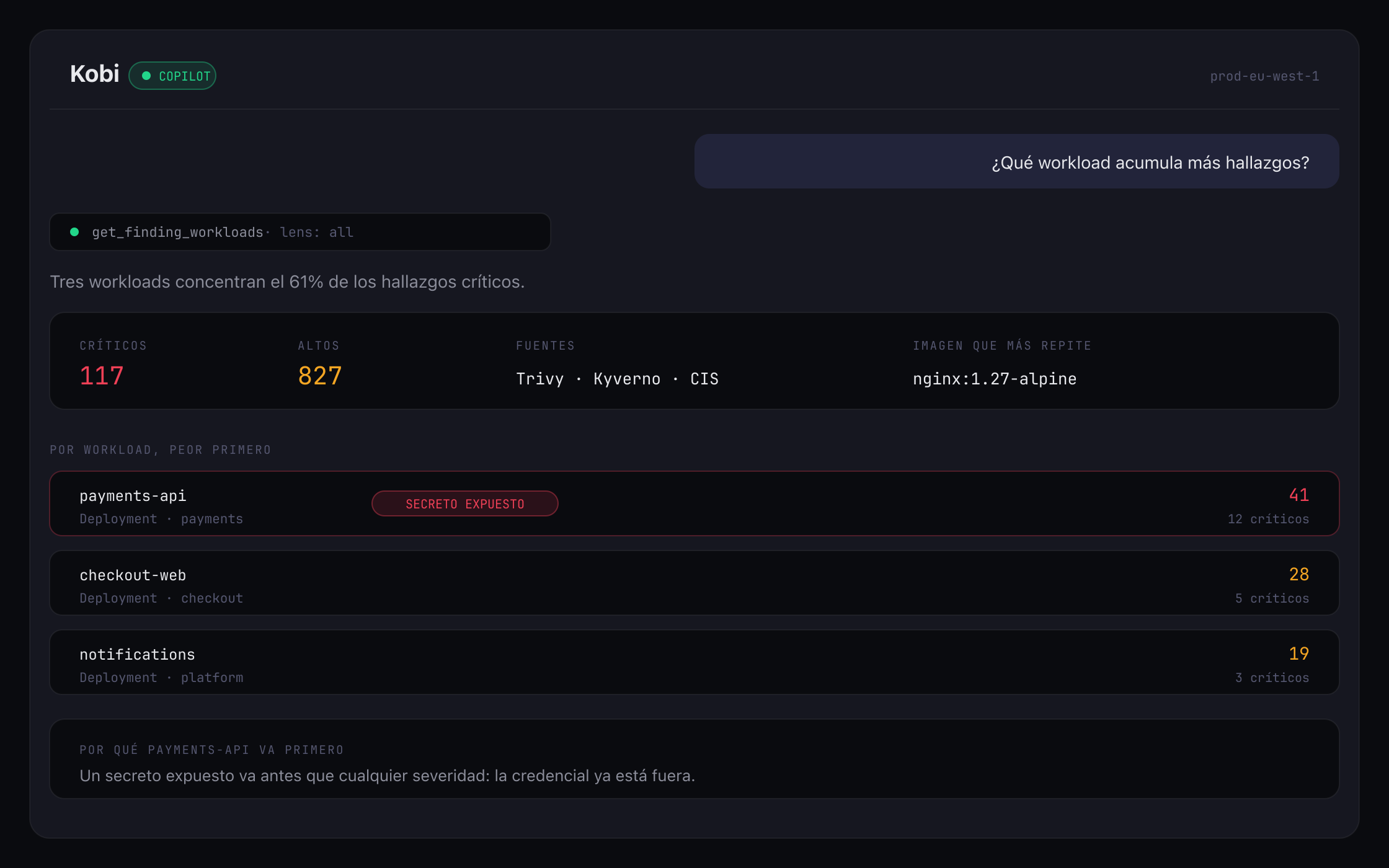
Task: Click the user question message bubble
Action: coord(1017,161)
